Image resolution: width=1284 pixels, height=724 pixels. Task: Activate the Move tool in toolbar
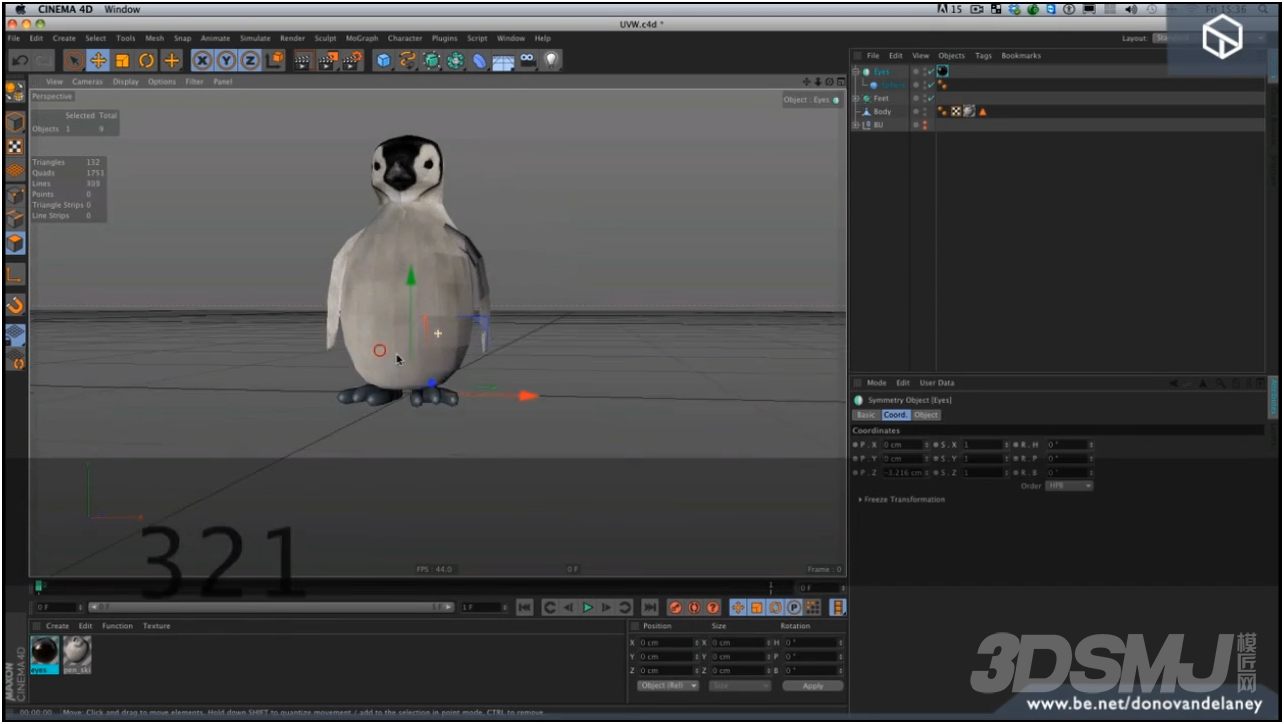coord(98,61)
